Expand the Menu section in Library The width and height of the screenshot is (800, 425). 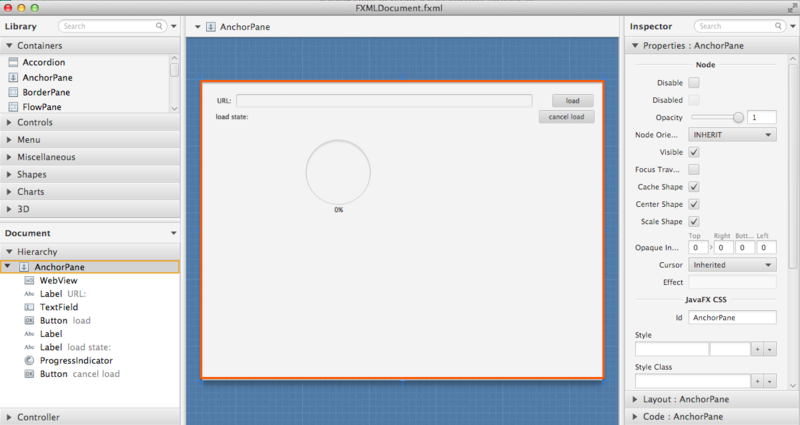[9, 140]
